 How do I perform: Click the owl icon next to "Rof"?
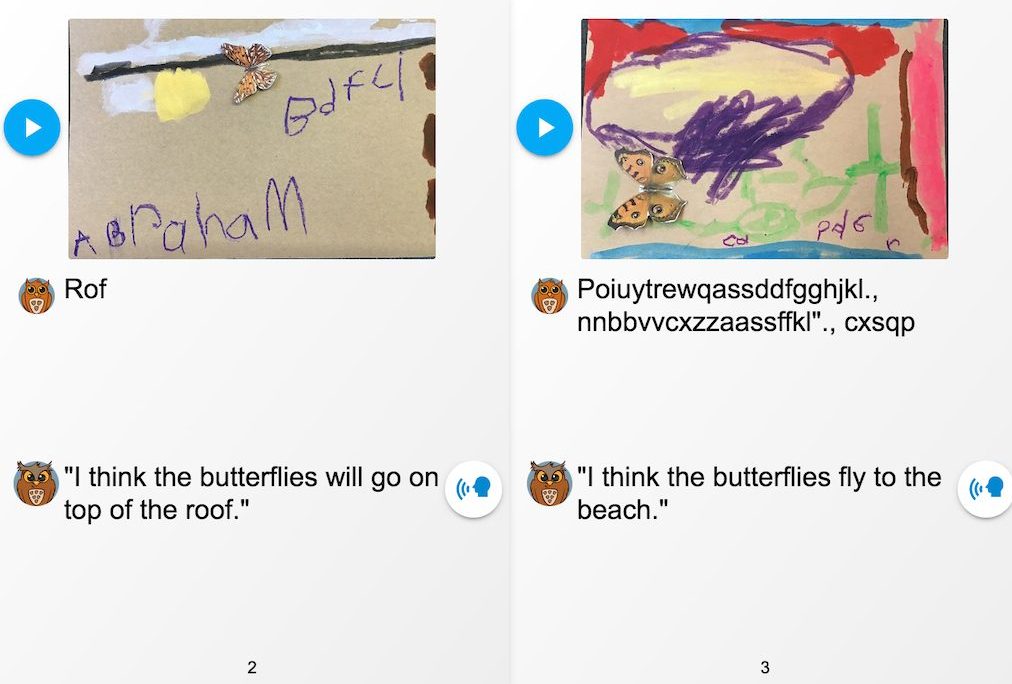click(x=36, y=296)
